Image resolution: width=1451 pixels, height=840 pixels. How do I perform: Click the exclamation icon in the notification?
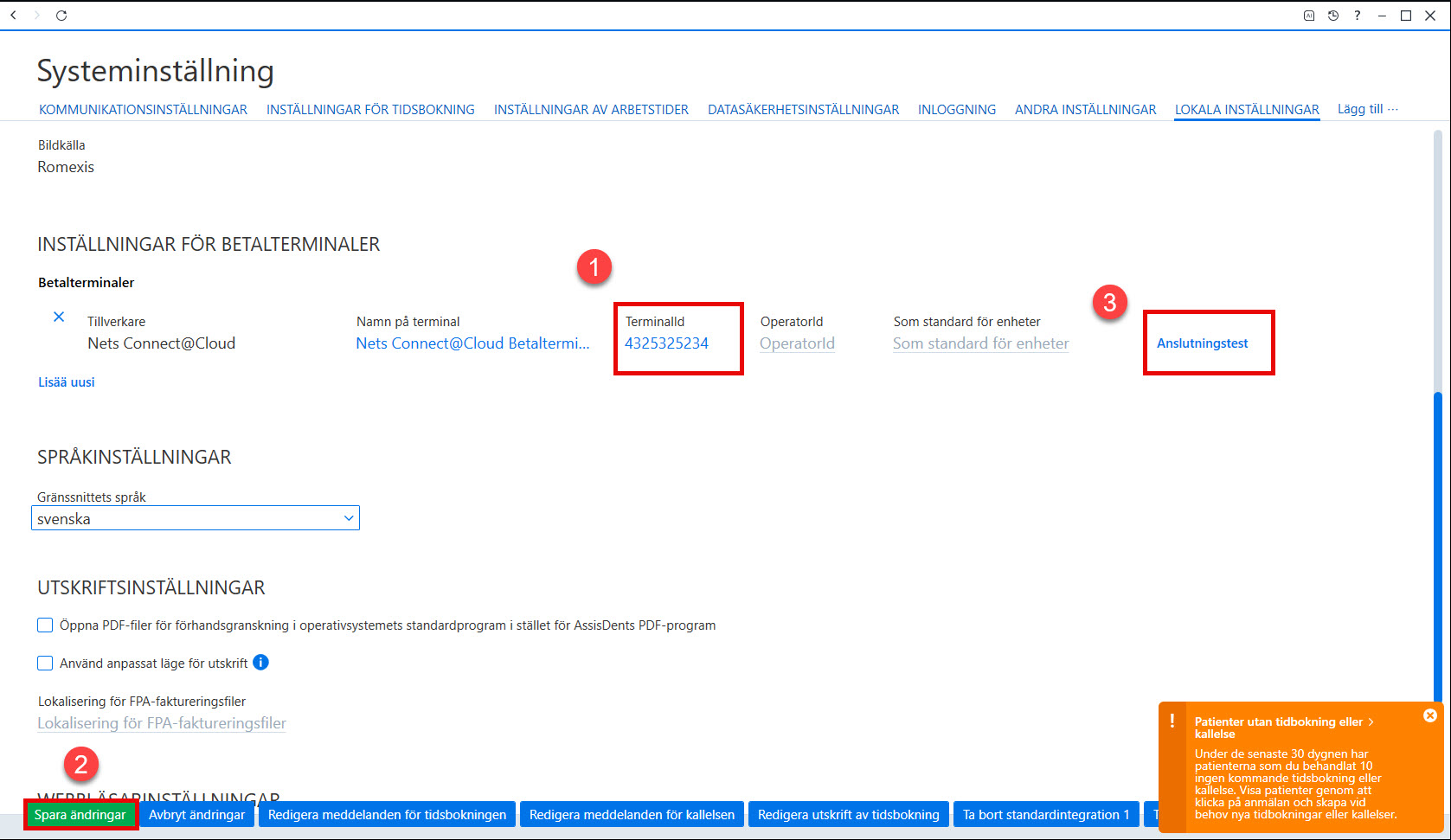[x=1172, y=721]
